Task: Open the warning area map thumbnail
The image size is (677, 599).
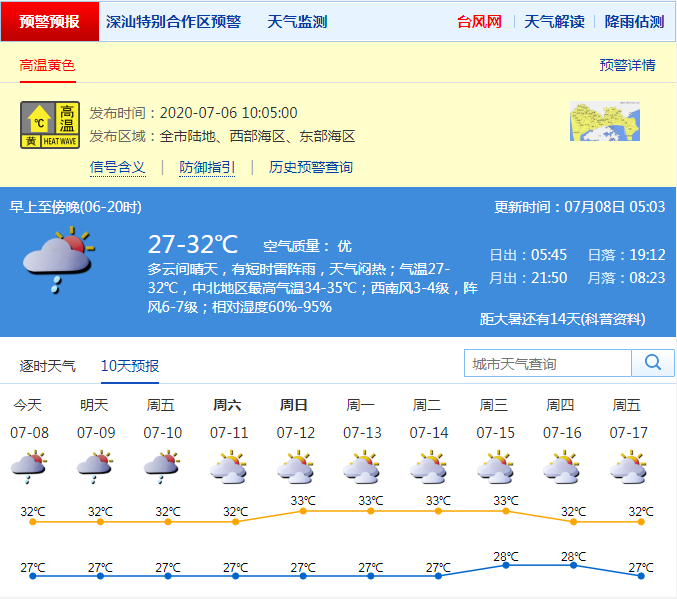Action: coord(604,123)
